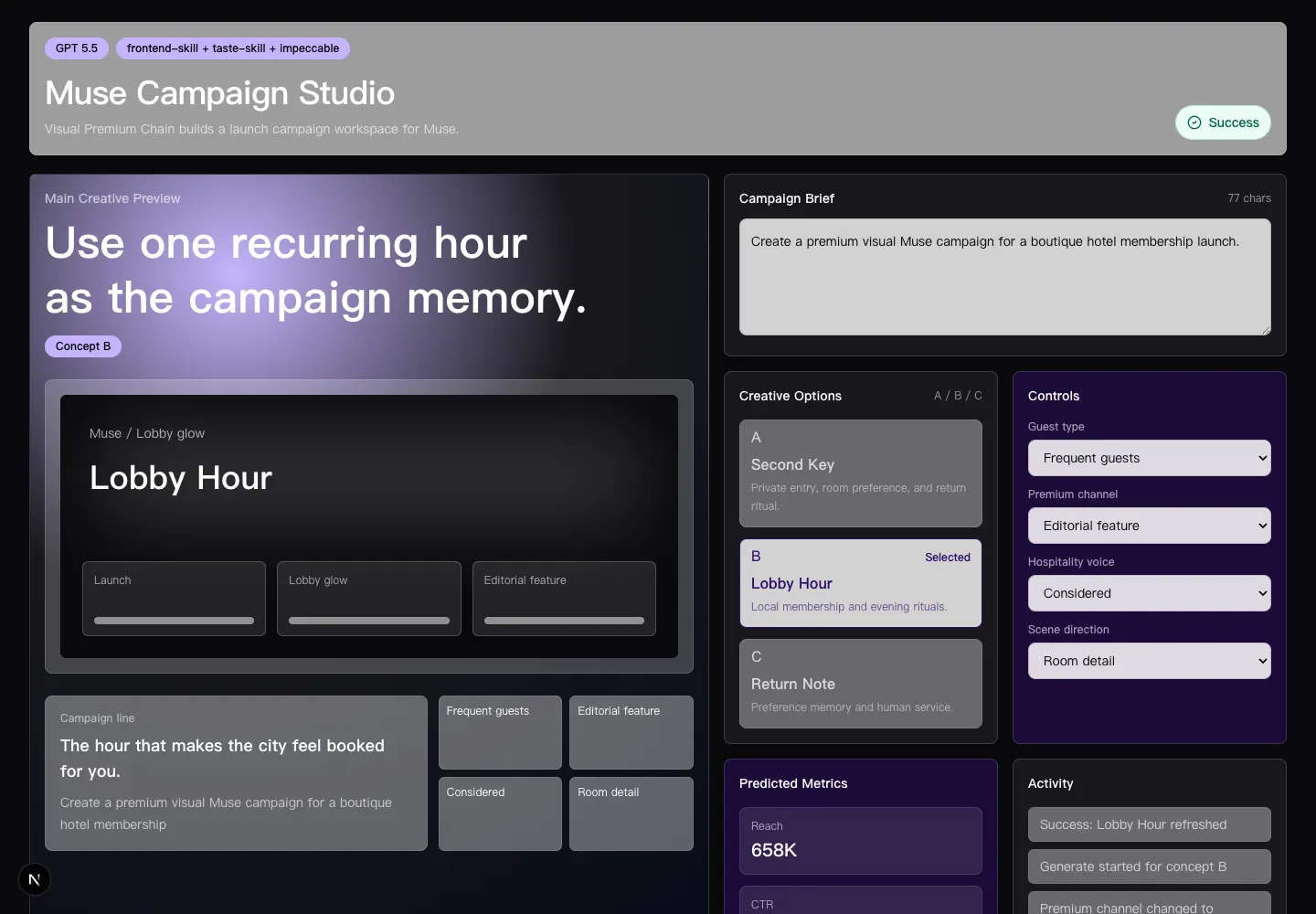Click the Editorial feature tile under the preview
The image size is (1316, 914).
[x=631, y=733]
